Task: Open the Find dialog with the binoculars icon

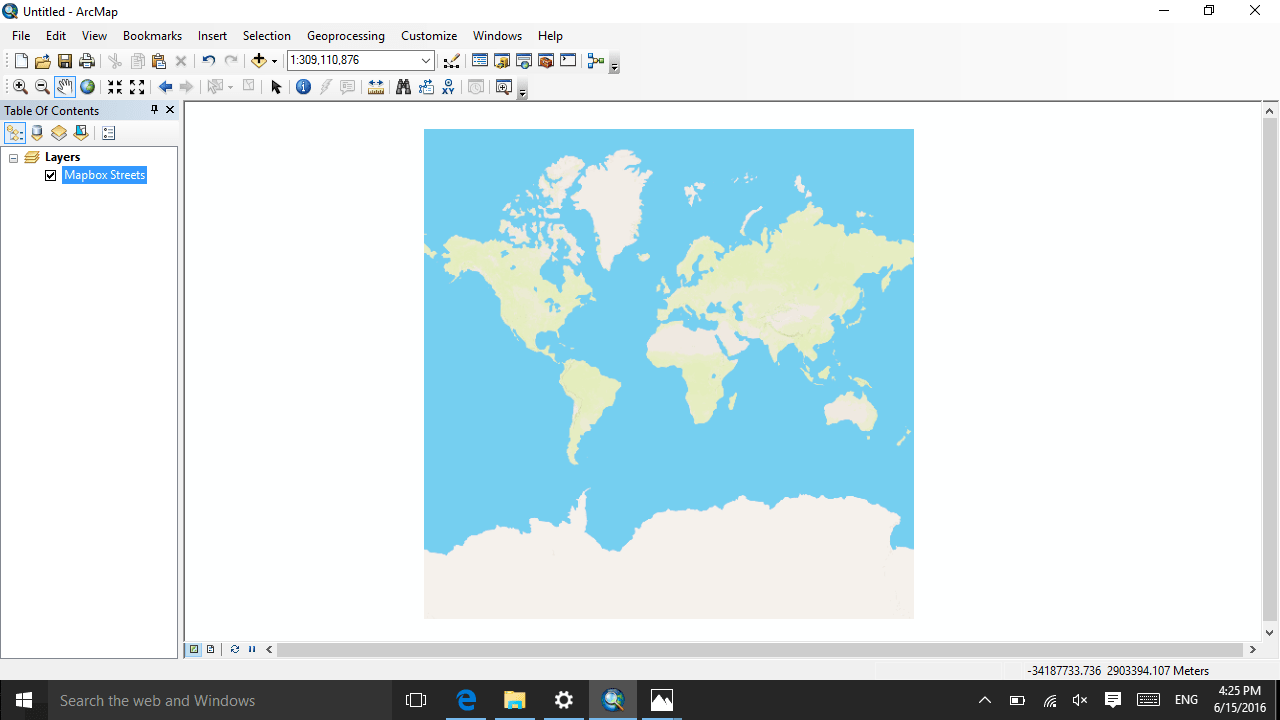Action: (402, 87)
